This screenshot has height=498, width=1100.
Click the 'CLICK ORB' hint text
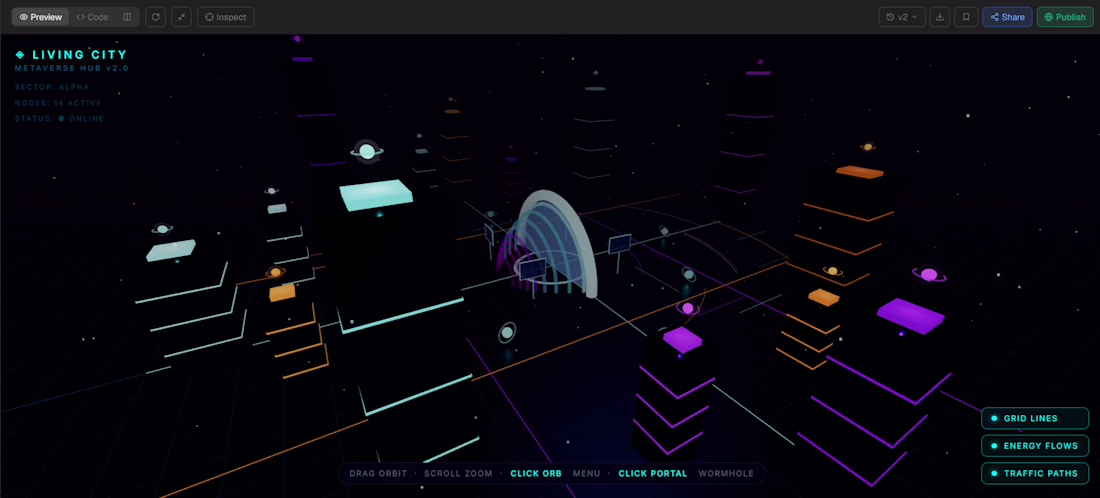click(536, 473)
